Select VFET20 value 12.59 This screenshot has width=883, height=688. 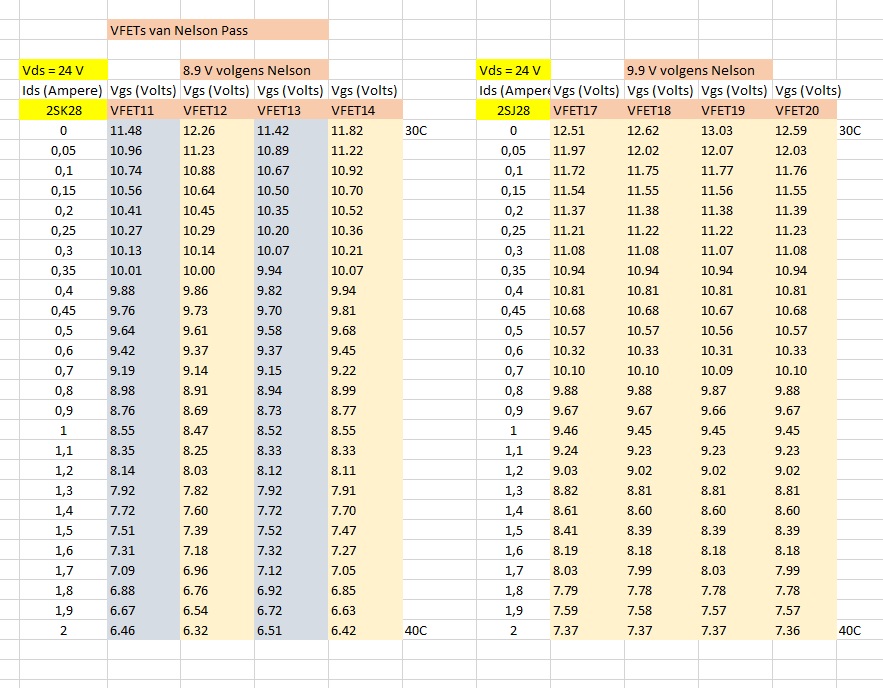[805, 131]
